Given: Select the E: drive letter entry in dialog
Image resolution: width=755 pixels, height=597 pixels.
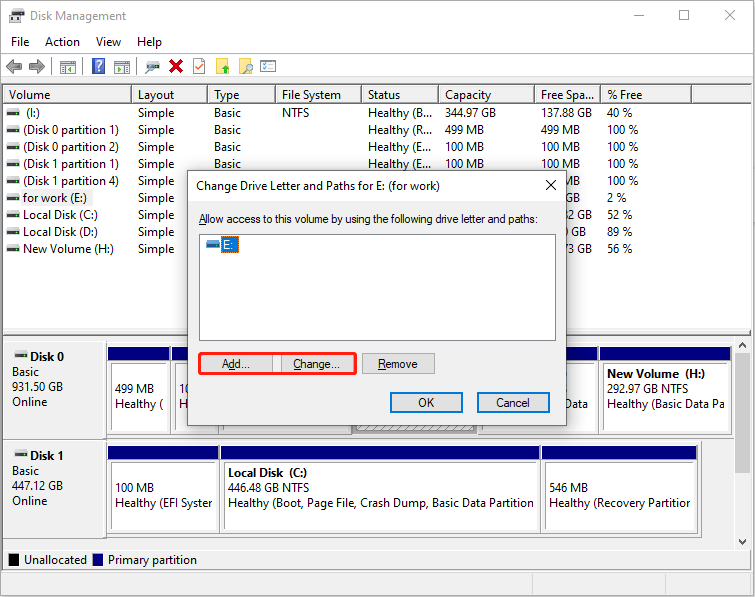Looking at the screenshot, I should tap(229, 245).
